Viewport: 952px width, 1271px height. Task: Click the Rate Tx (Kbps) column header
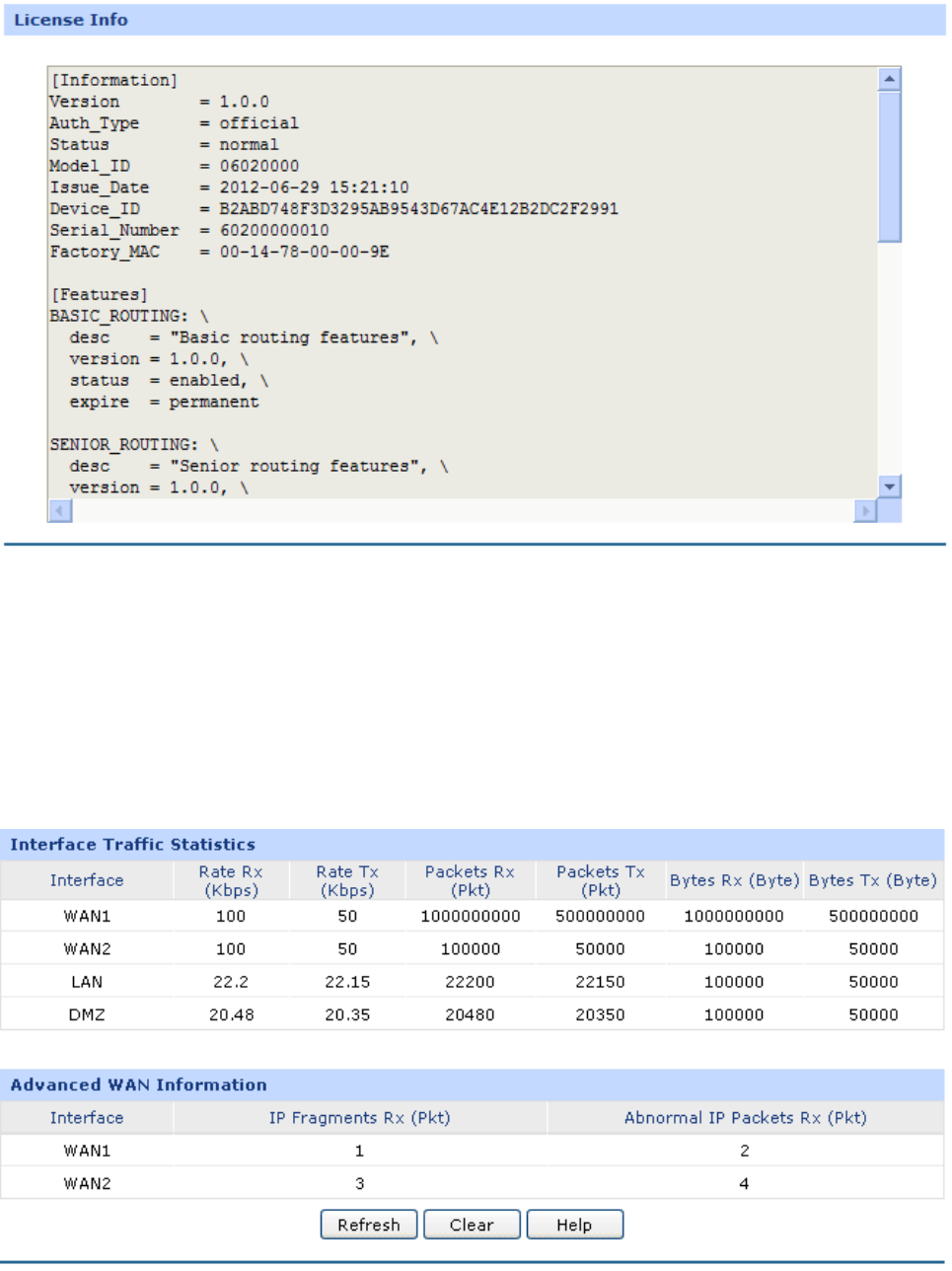[347, 880]
